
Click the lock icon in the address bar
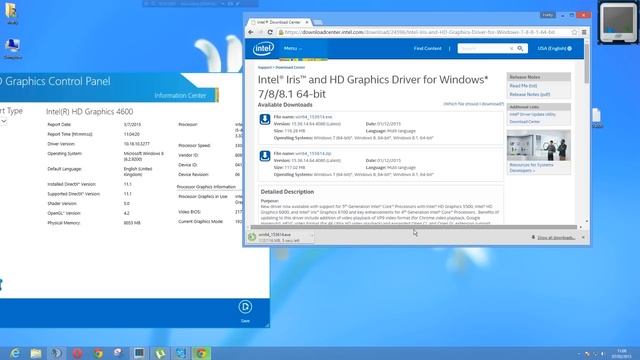(x=281, y=32)
